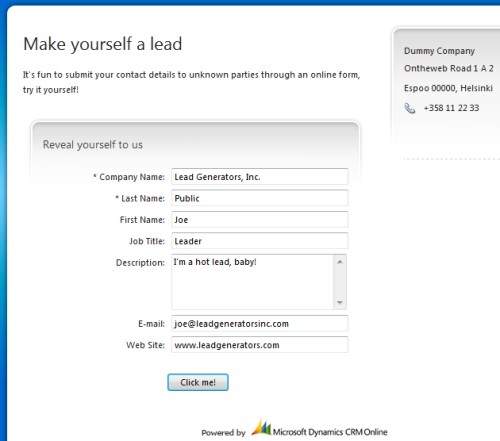Focus the E-mail input field
Viewport: 500px width, 441px height.
[260, 323]
